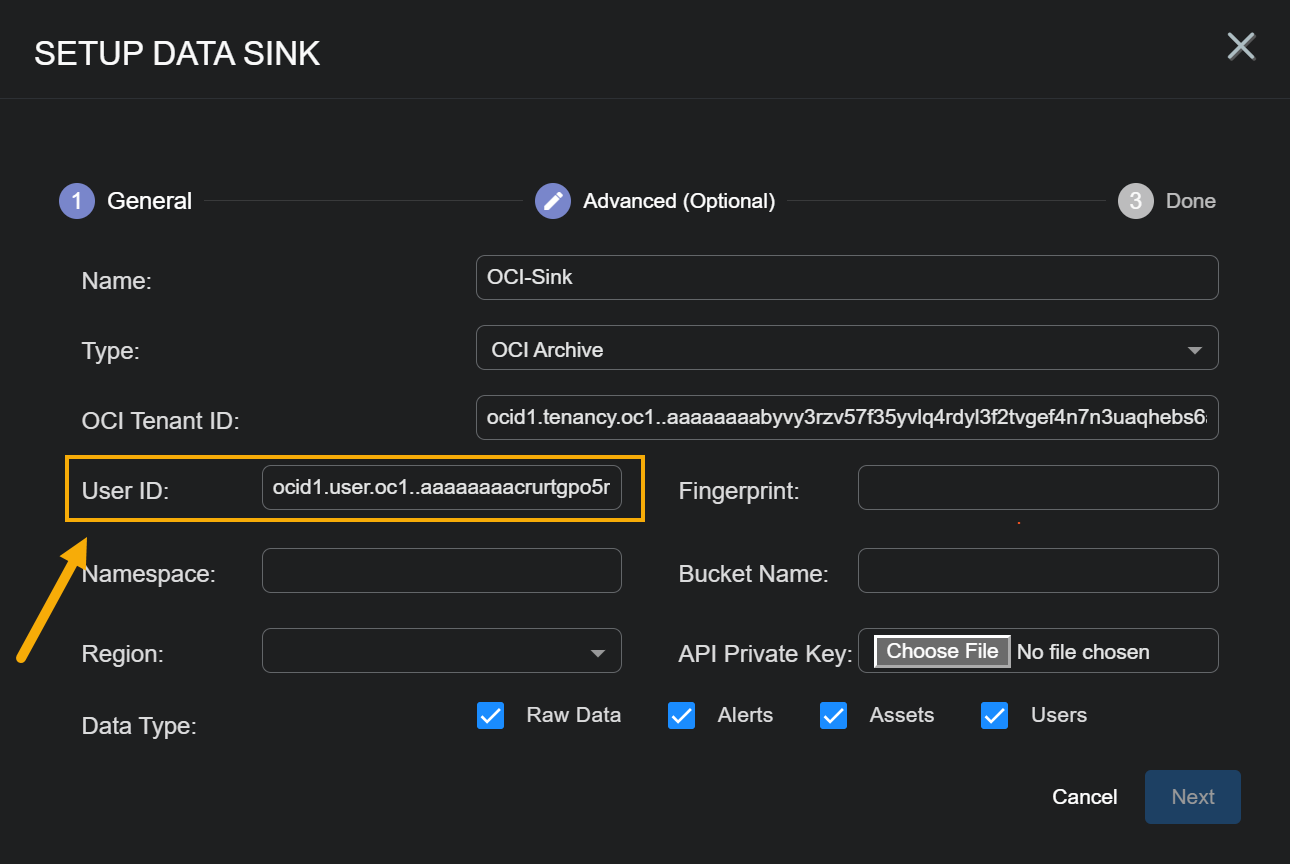Click the step 1 General circle icon
The width and height of the screenshot is (1290, 864).
click(76, 201)
